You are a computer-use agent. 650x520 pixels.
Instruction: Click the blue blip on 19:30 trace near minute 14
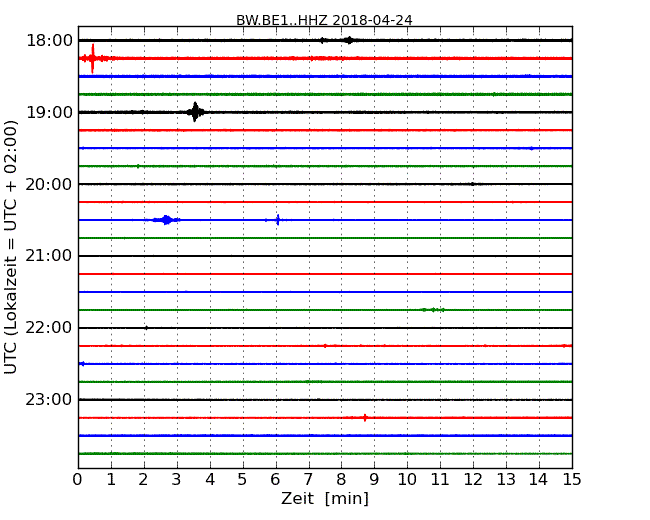(531, 148)
